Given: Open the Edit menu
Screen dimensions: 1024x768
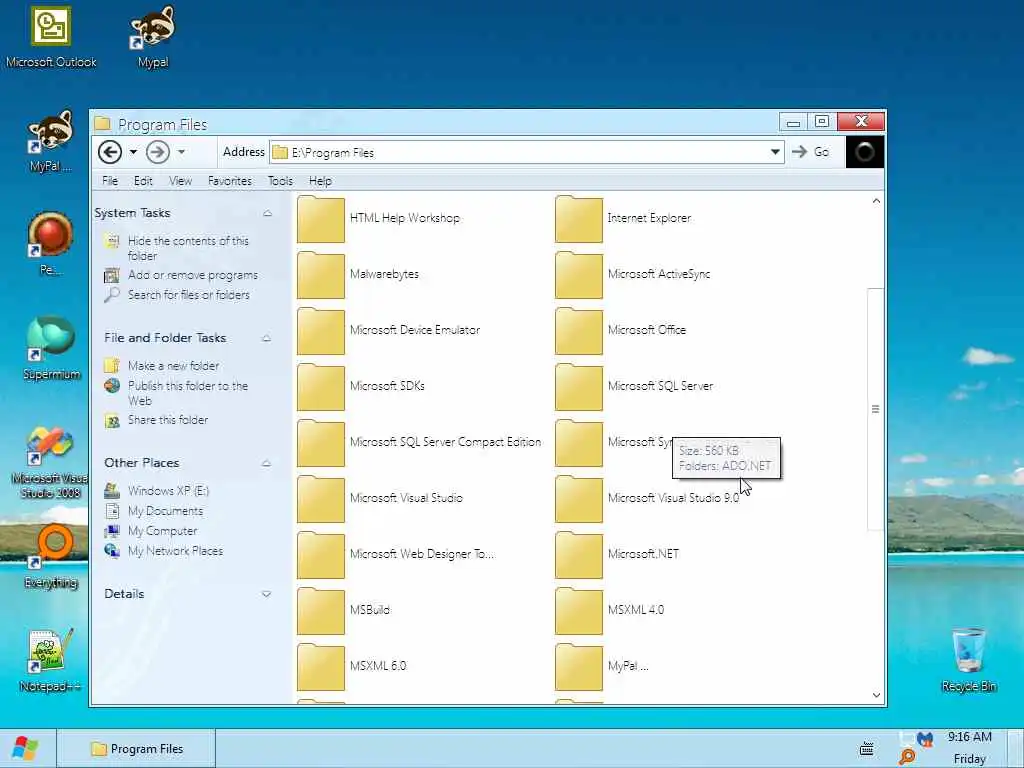Looking at the screenshot, I should pos(143,181).
